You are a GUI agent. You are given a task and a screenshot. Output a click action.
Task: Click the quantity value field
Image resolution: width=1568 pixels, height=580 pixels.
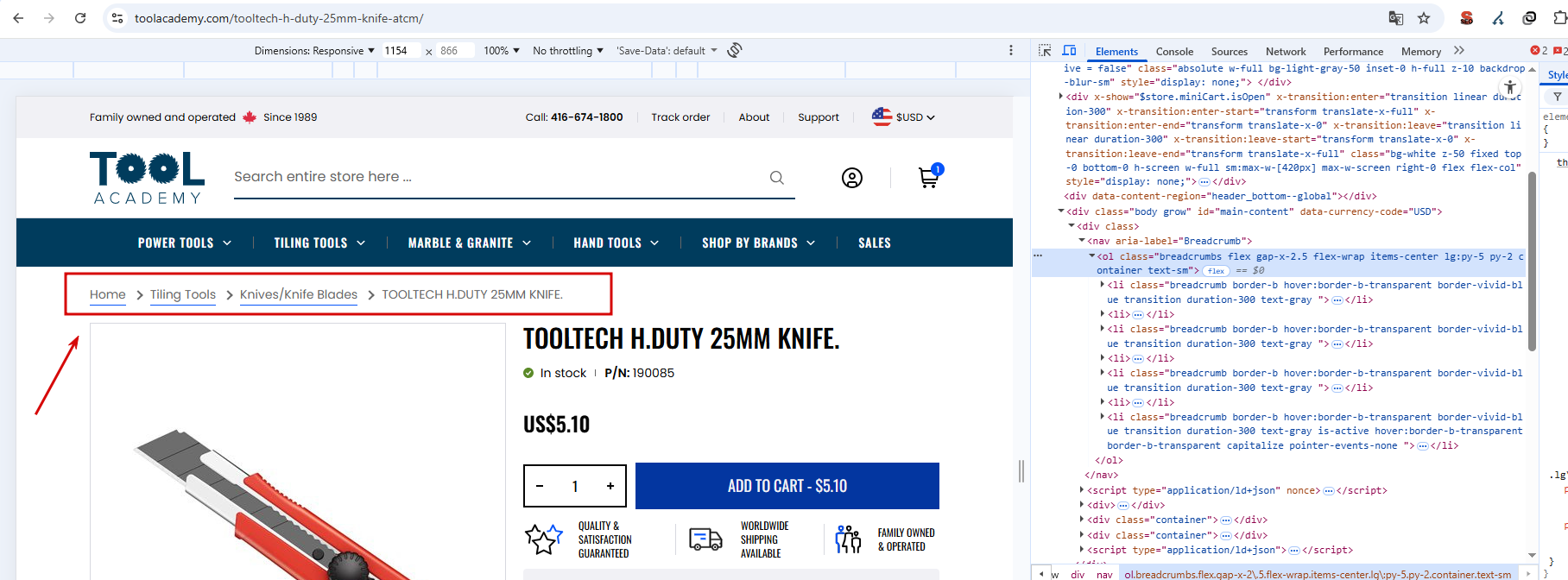point(575,487)
